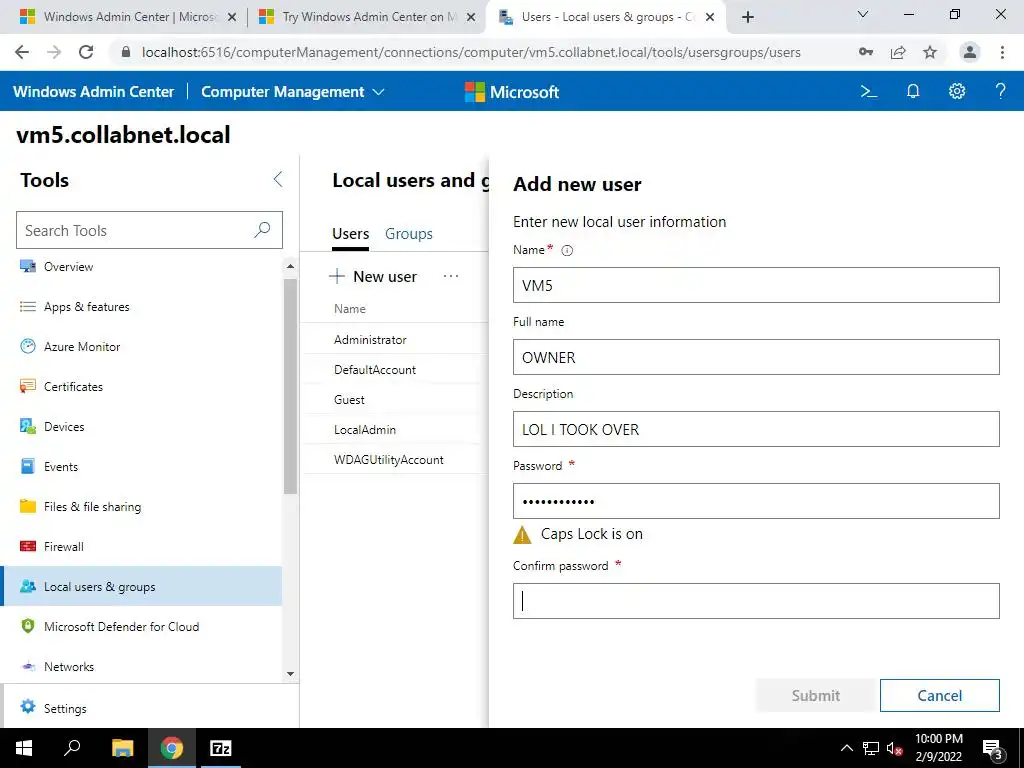This screenshot has width=1024, height=768.
Task: Reload the page
Action: pos(86,52)
